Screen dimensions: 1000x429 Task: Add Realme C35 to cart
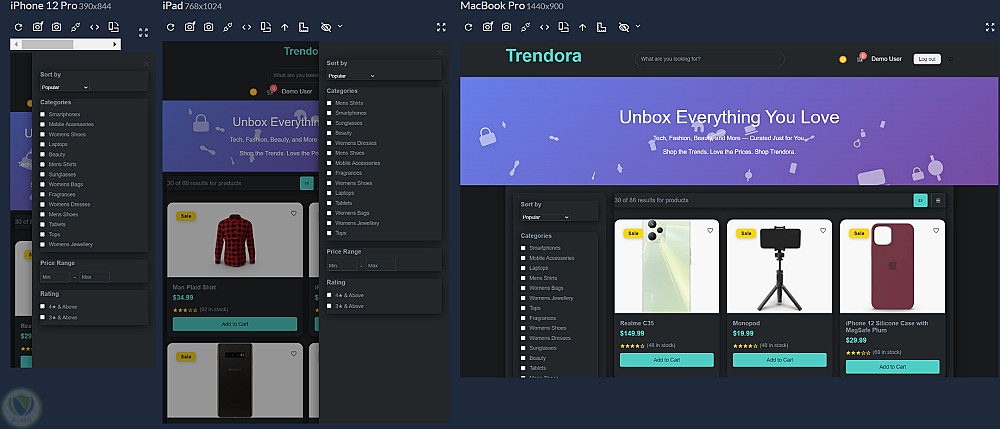pos(666,360)
